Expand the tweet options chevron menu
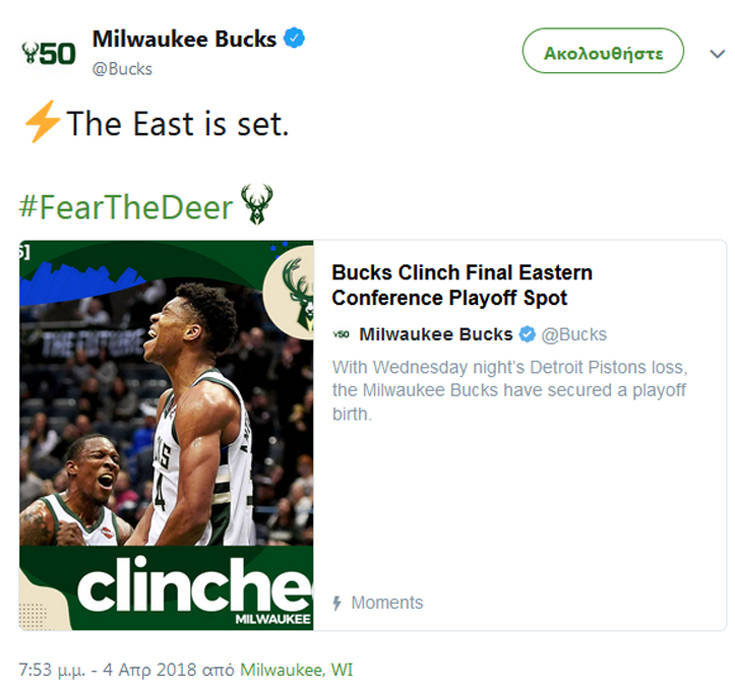735x691 pixels. [x=717, y=54]
